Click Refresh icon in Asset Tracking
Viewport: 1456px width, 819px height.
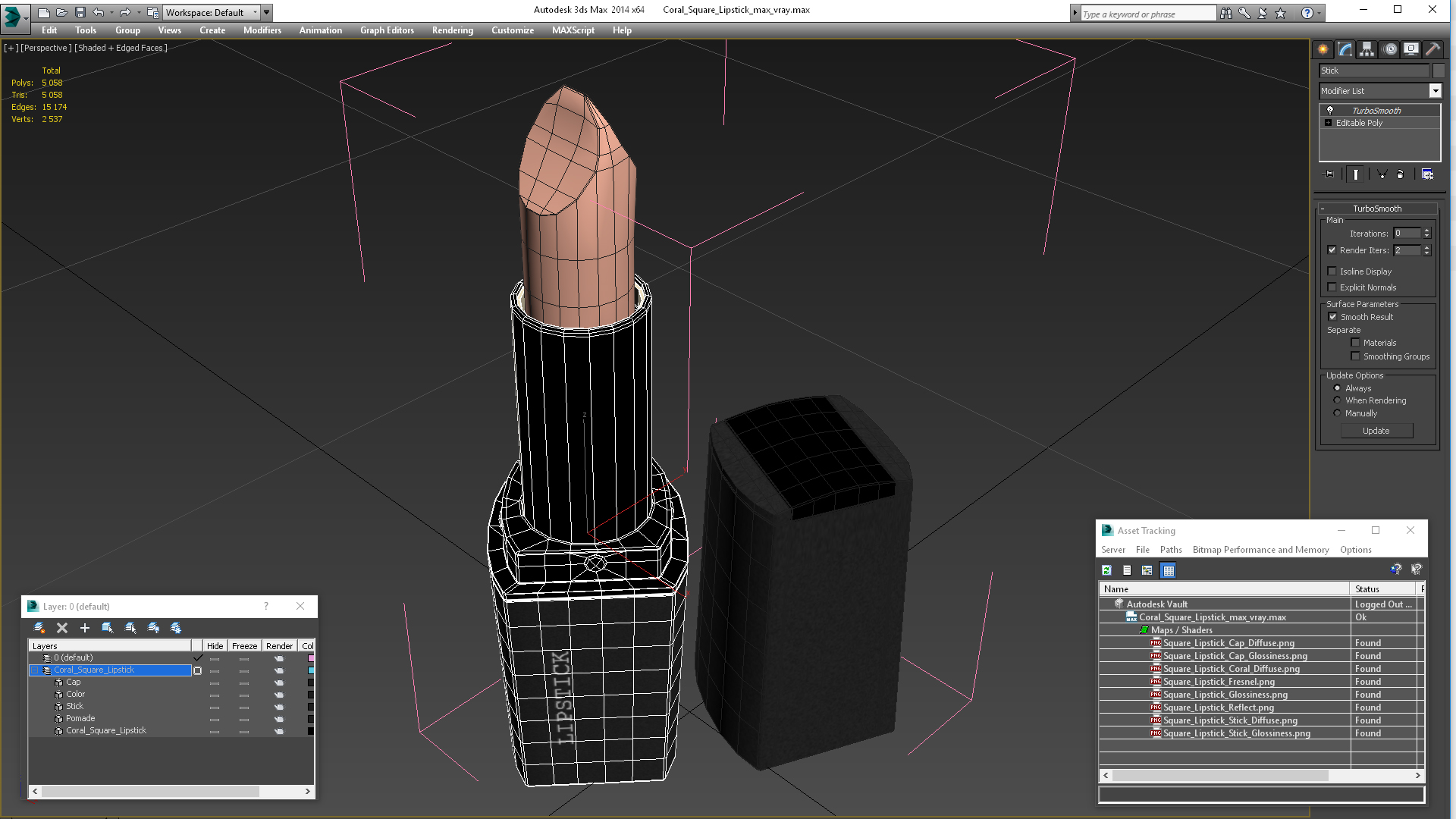pos(1106,570)
